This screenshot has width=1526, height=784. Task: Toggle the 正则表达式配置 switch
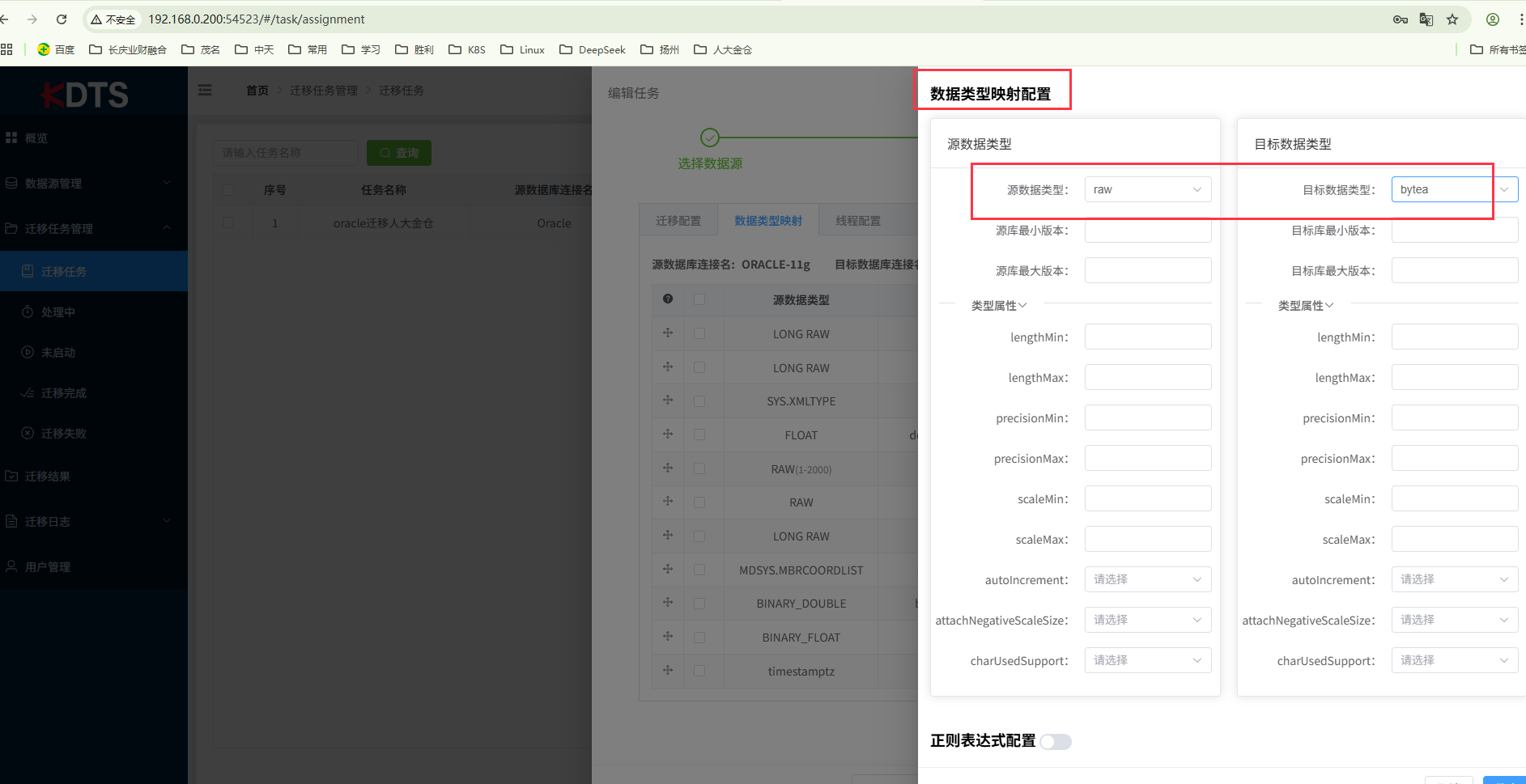pyautogui.click(x=1056, y=742)
